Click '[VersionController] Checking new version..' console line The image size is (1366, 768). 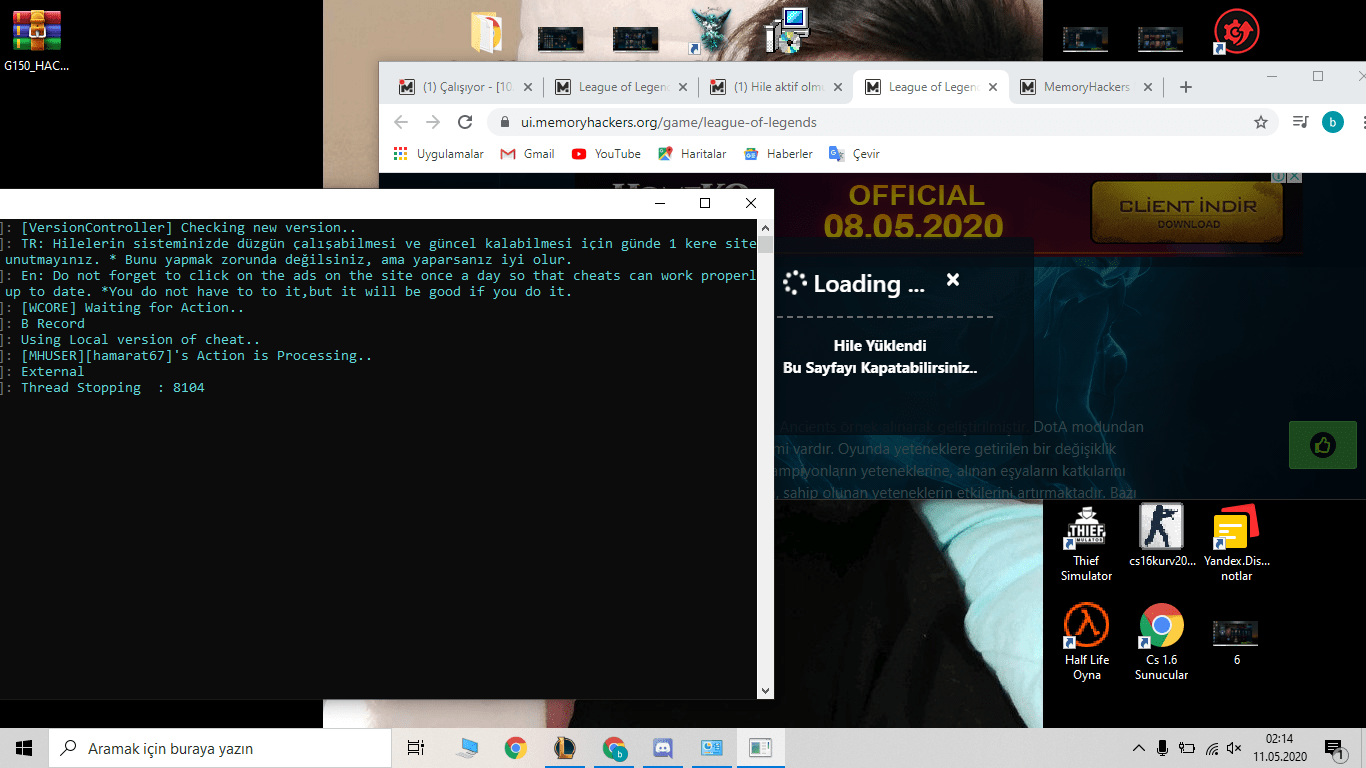189,228
